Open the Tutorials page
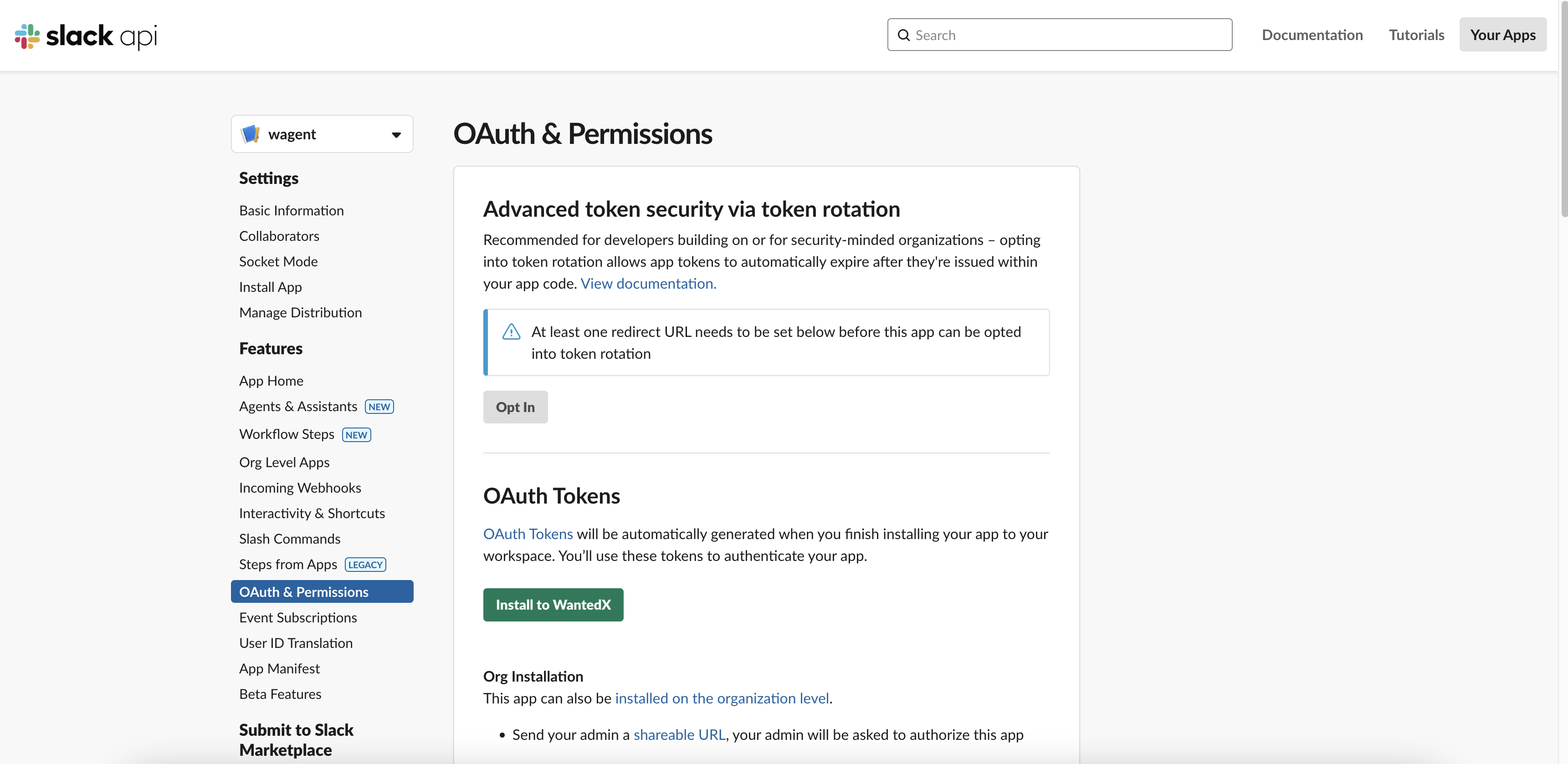1568x764 pixels. (1416, 35)
